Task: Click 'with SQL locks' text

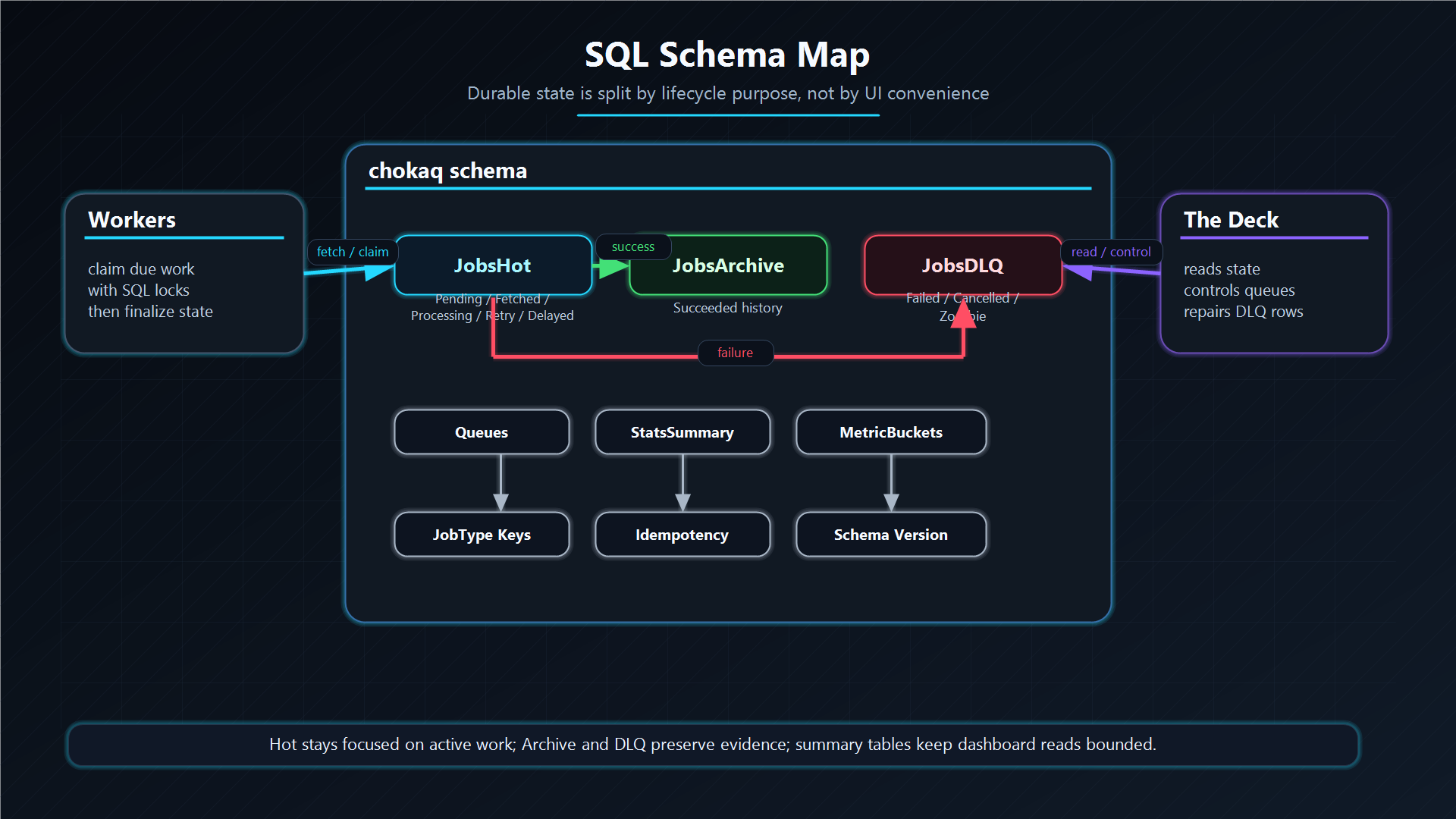Action: coord(139,290)
